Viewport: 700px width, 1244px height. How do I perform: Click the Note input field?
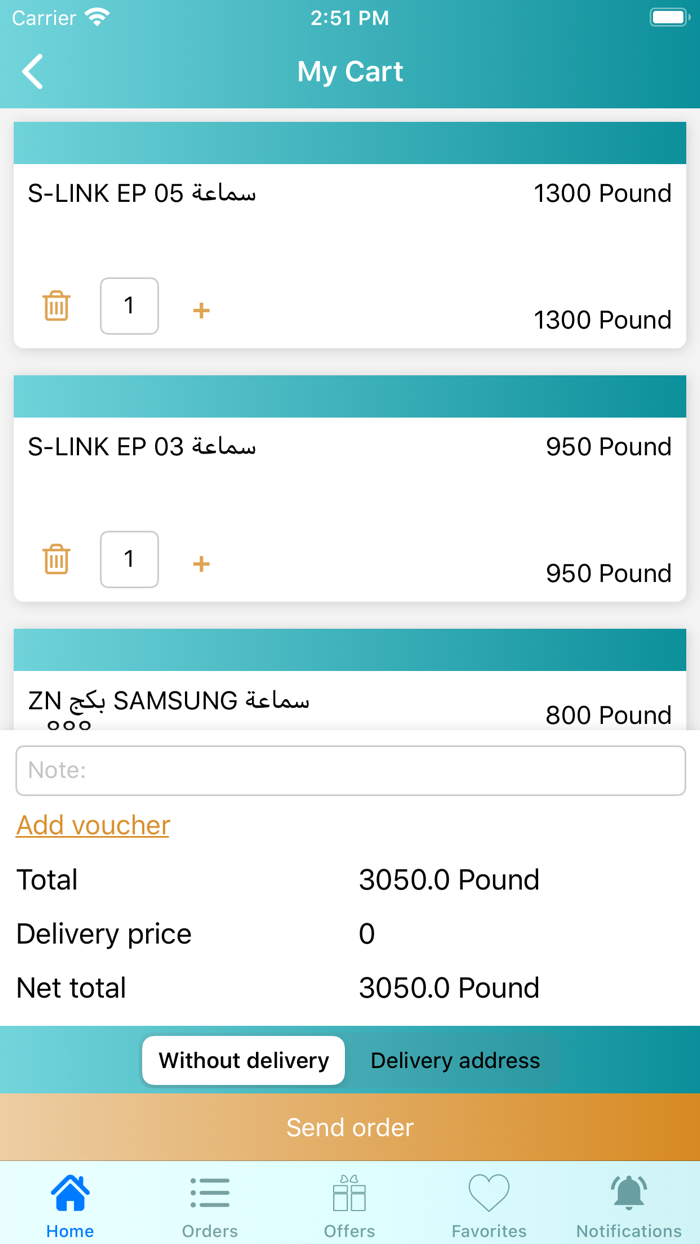tap(350, 770)
